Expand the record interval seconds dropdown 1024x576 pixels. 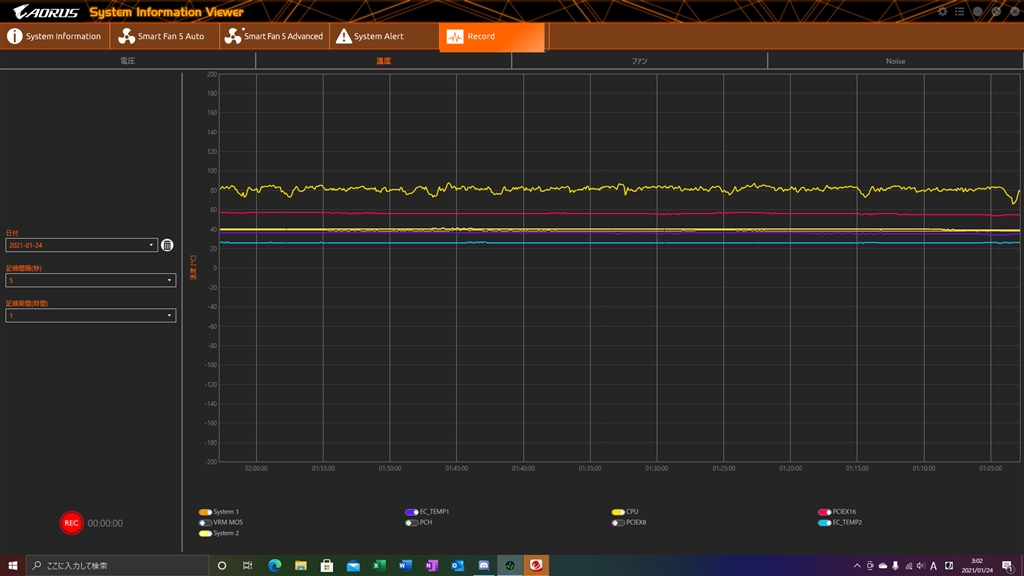tap(91, 280)
